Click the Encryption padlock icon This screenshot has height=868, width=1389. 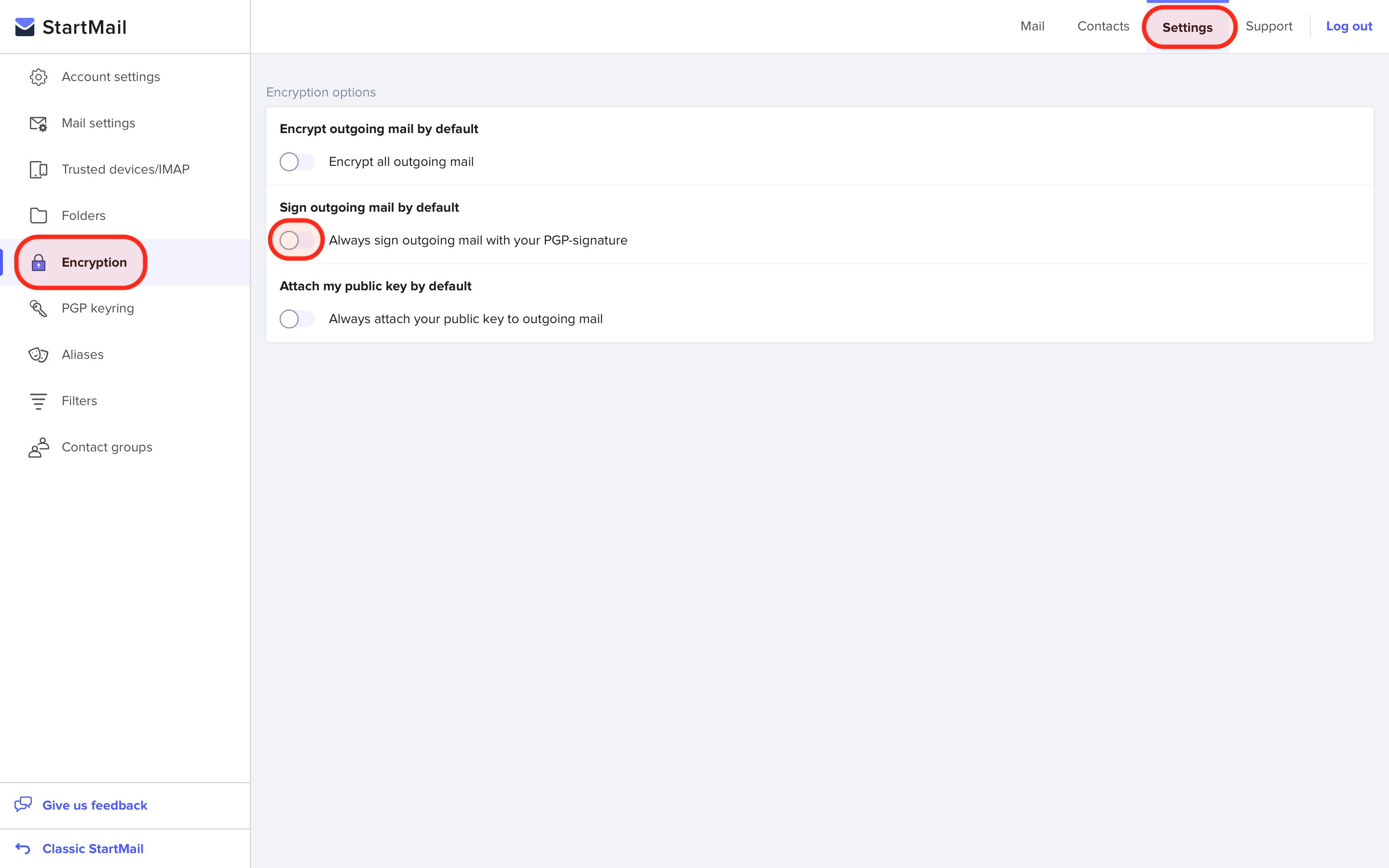39,262
